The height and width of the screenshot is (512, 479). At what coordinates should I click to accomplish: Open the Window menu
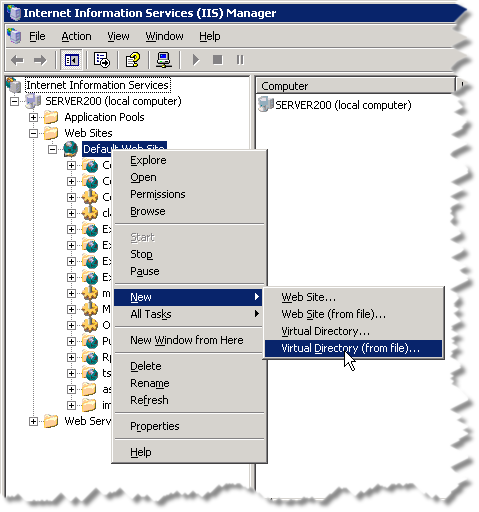(164, 36)
